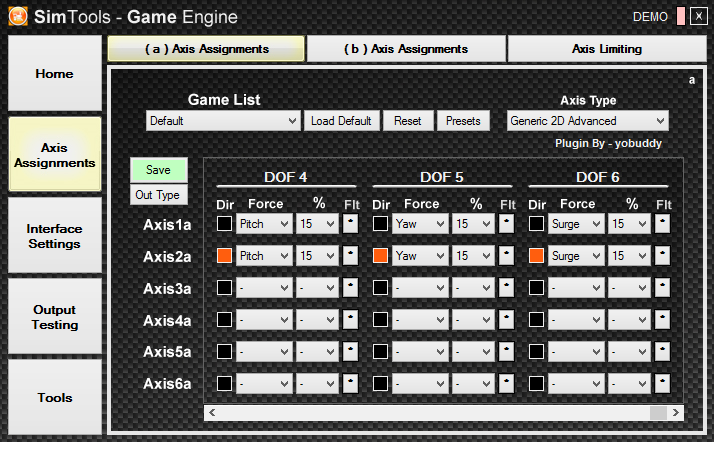Open filter button for Axis5a DOF 6
This screenshot has height=453, width=723.
click(x=662, y=352)
